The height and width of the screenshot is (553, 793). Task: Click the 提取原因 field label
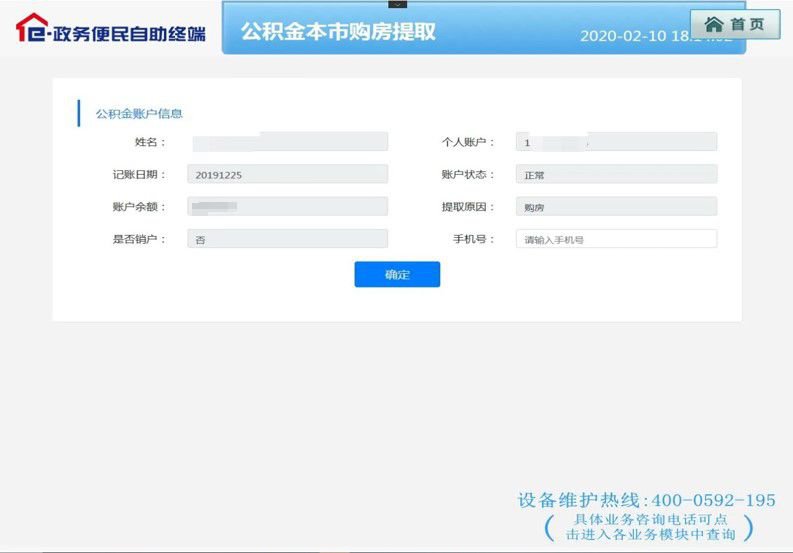[x=468, y=207]
